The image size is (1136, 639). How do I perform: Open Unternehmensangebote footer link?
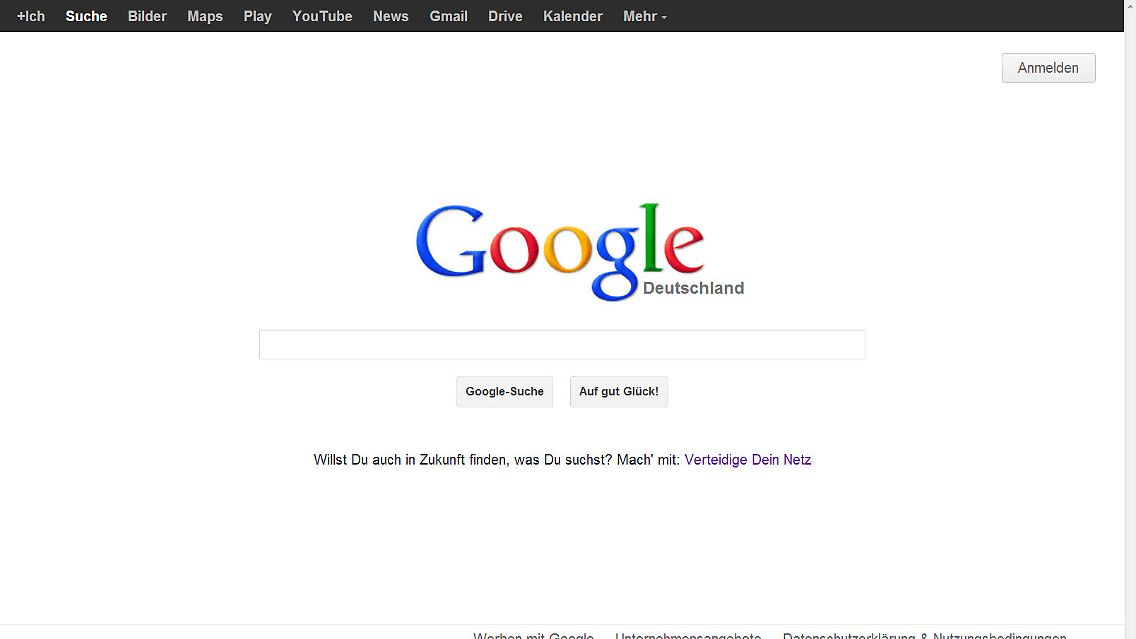[x=688, y=635]
